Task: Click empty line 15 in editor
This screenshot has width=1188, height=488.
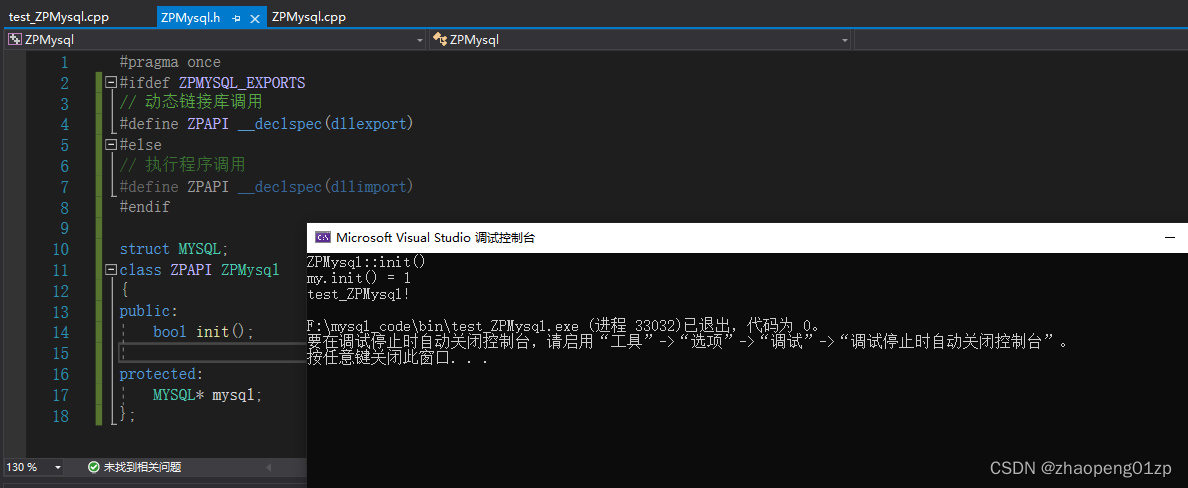Action: (x=212, y=353)
